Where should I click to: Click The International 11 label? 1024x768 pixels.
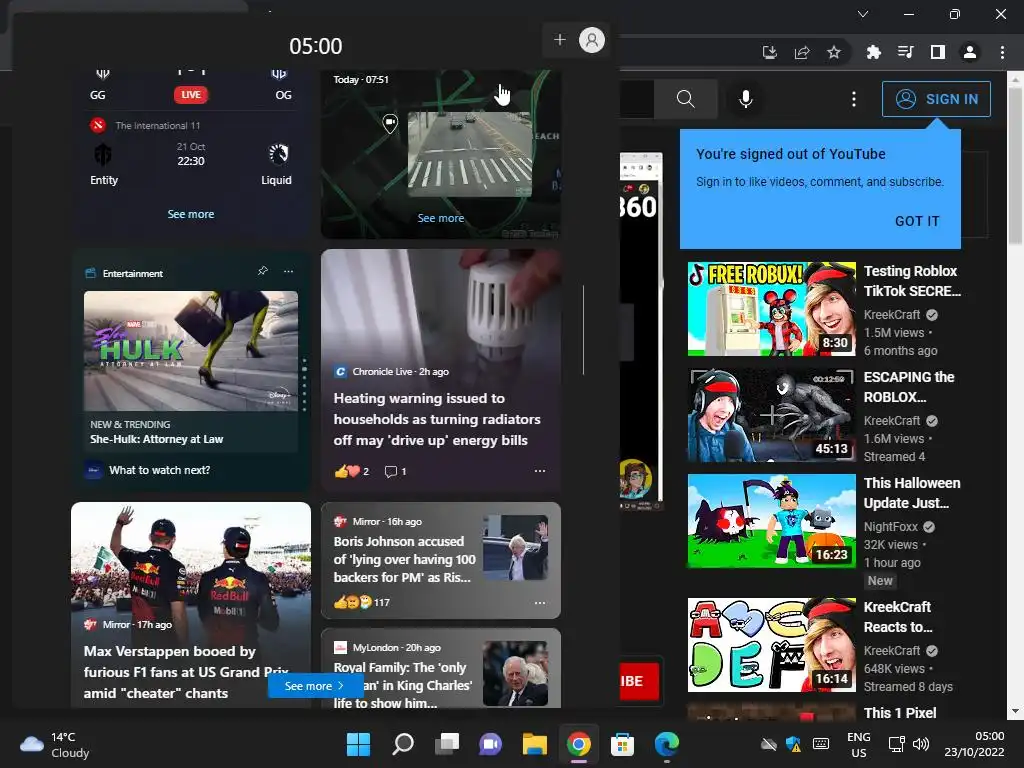(157, 125)
